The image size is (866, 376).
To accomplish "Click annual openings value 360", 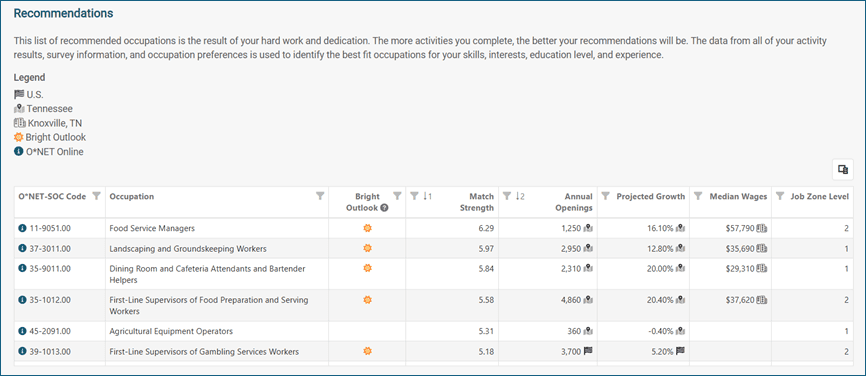I will (574, 331).
